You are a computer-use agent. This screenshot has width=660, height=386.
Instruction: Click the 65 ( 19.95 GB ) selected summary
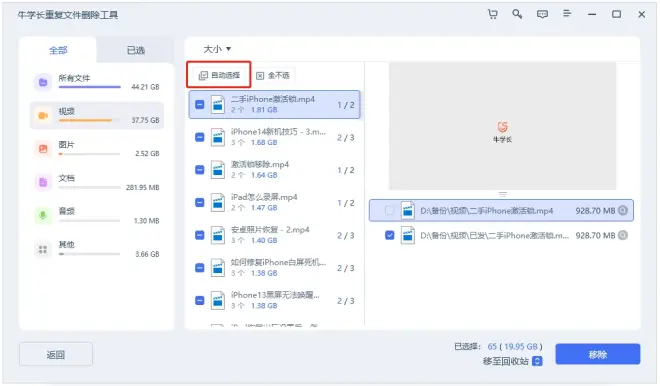click(x=515, y=346)
